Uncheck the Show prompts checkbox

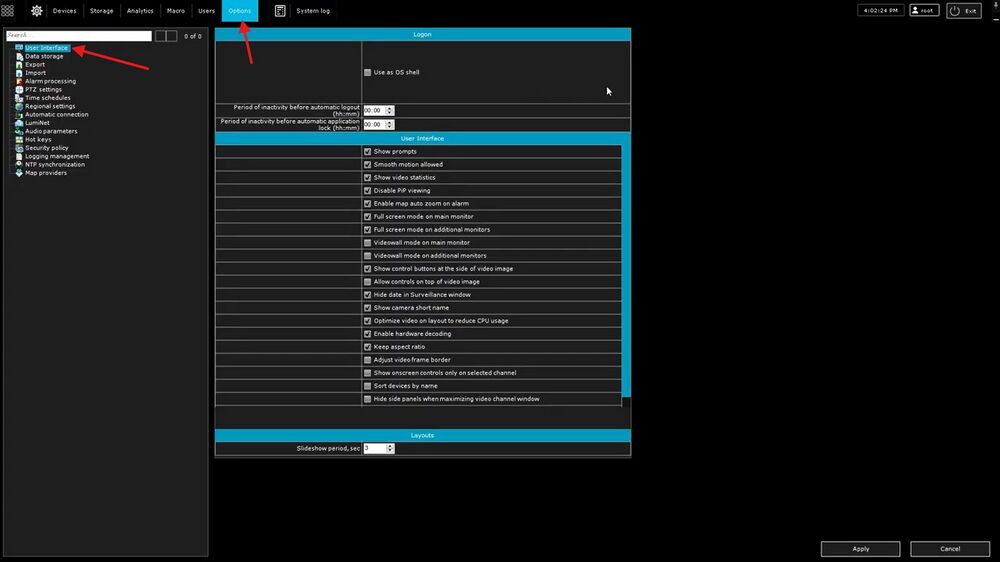367,151
